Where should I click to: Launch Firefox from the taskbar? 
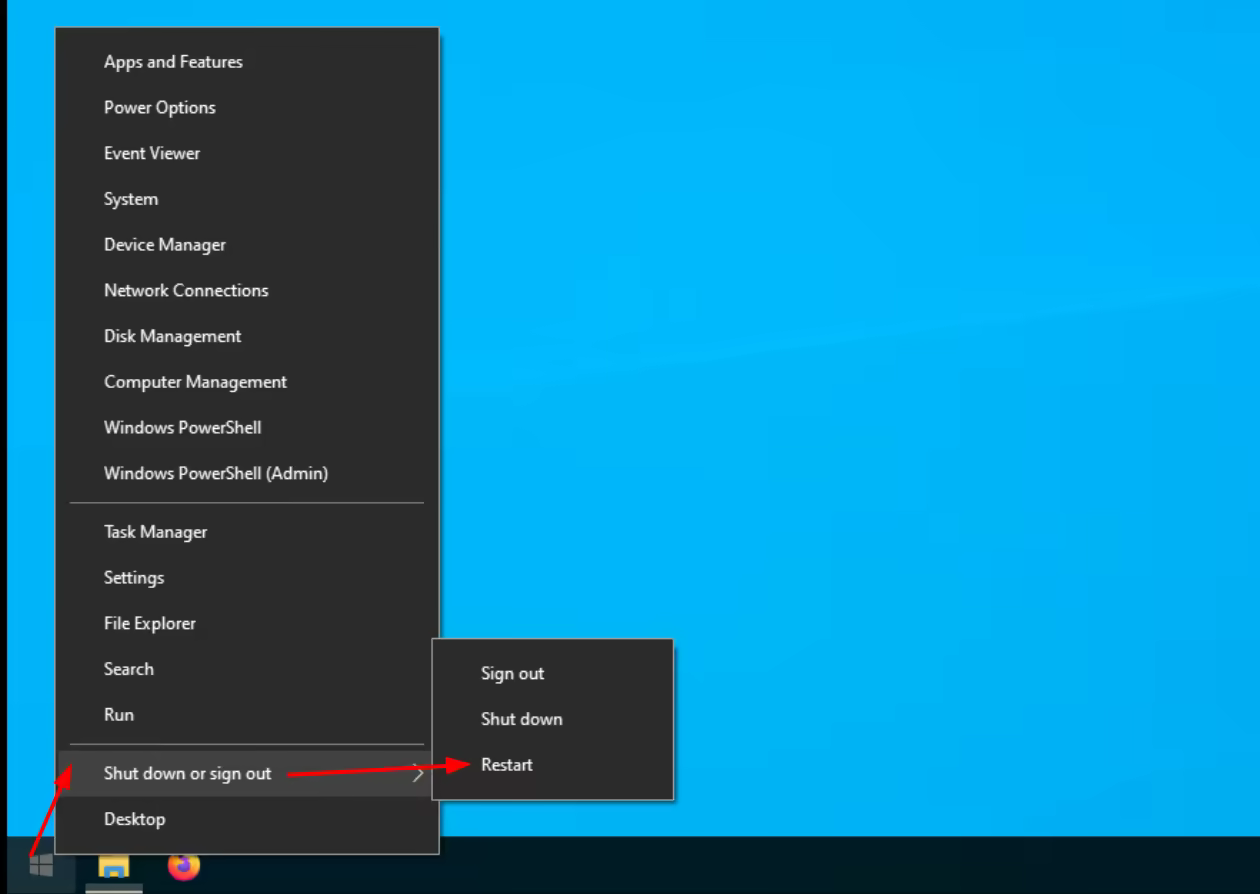(183, 866)
